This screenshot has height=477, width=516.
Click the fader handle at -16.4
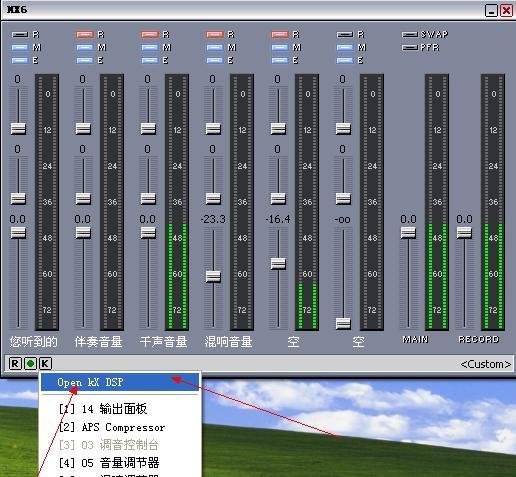coord(278,264)
